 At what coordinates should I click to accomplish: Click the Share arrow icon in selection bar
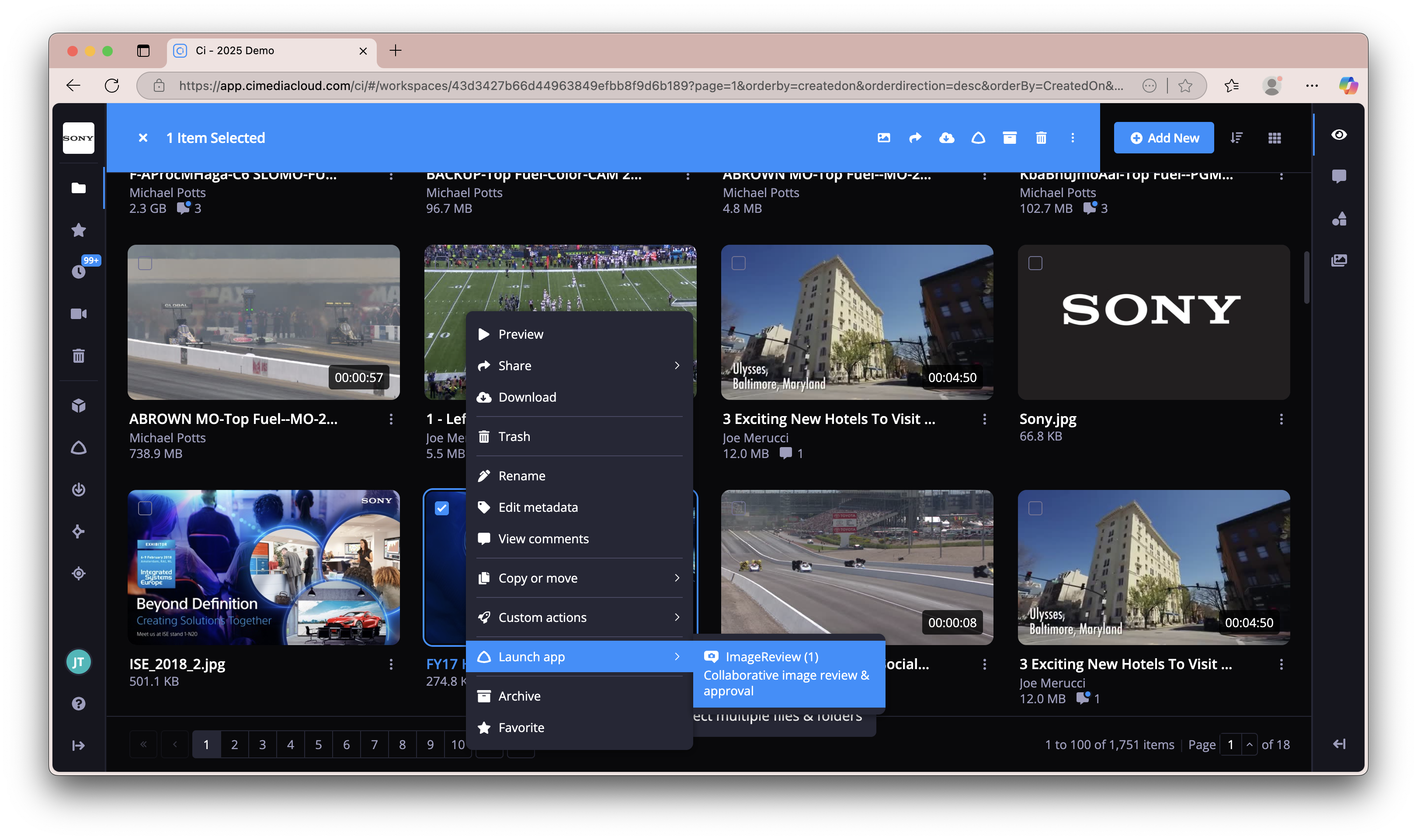coord(915,138)
